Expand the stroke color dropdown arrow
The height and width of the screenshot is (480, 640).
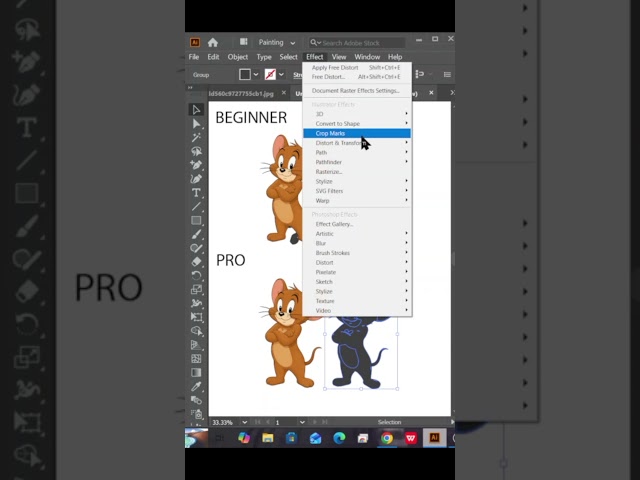281,74
